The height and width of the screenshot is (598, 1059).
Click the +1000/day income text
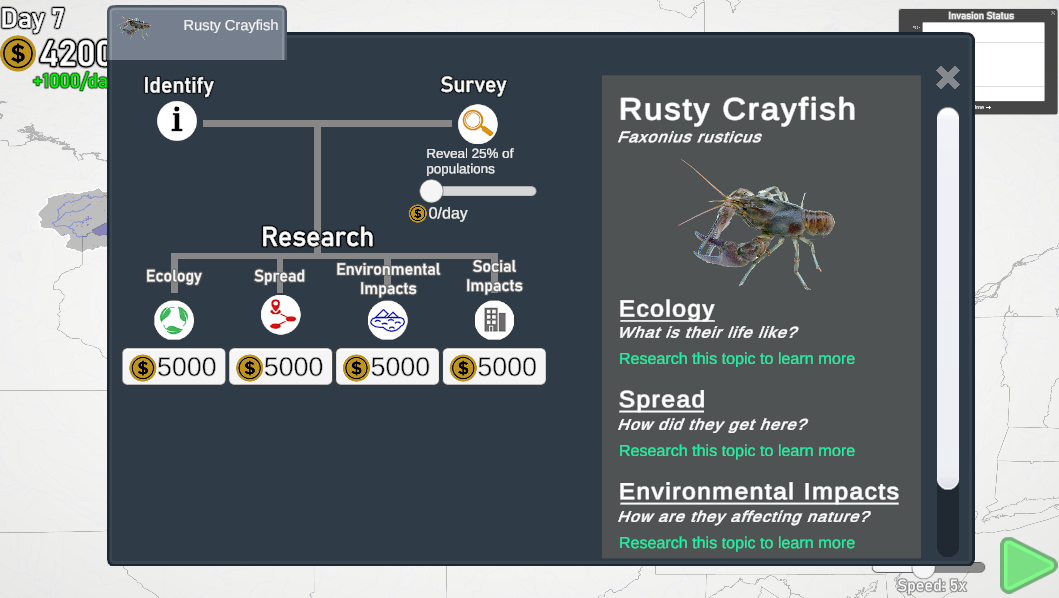tap(70, 81)
